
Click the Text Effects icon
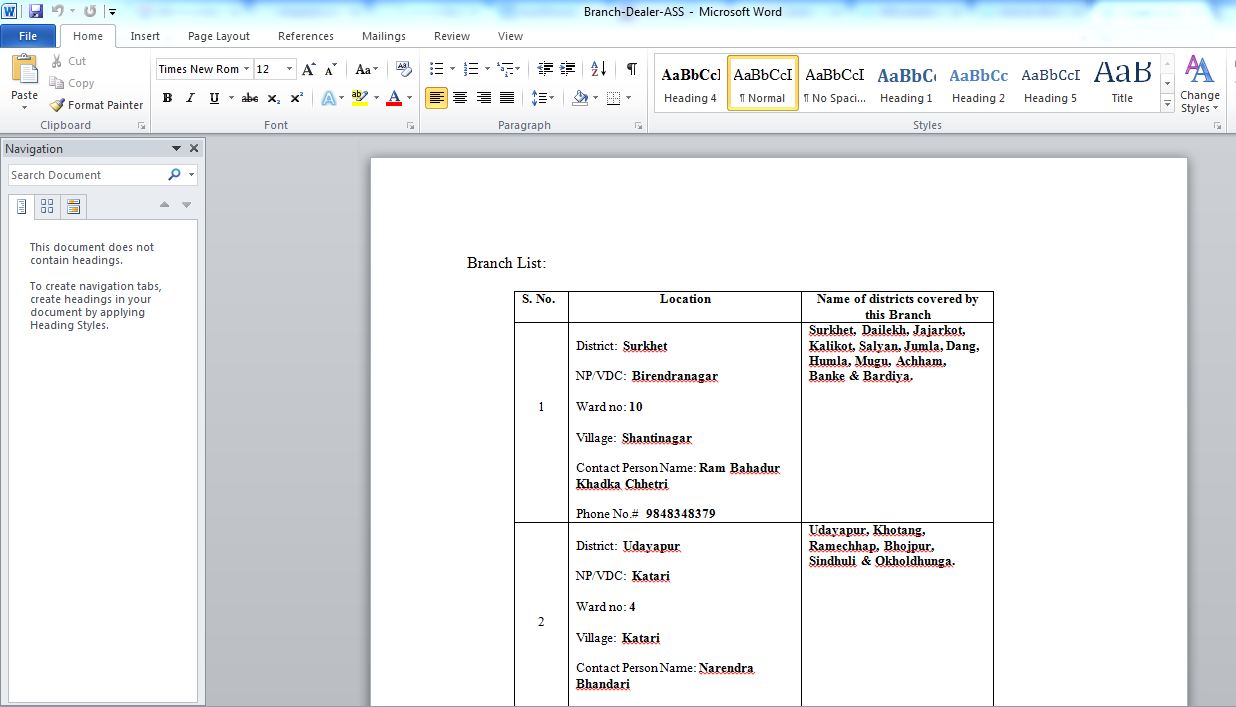coord(328,98)
